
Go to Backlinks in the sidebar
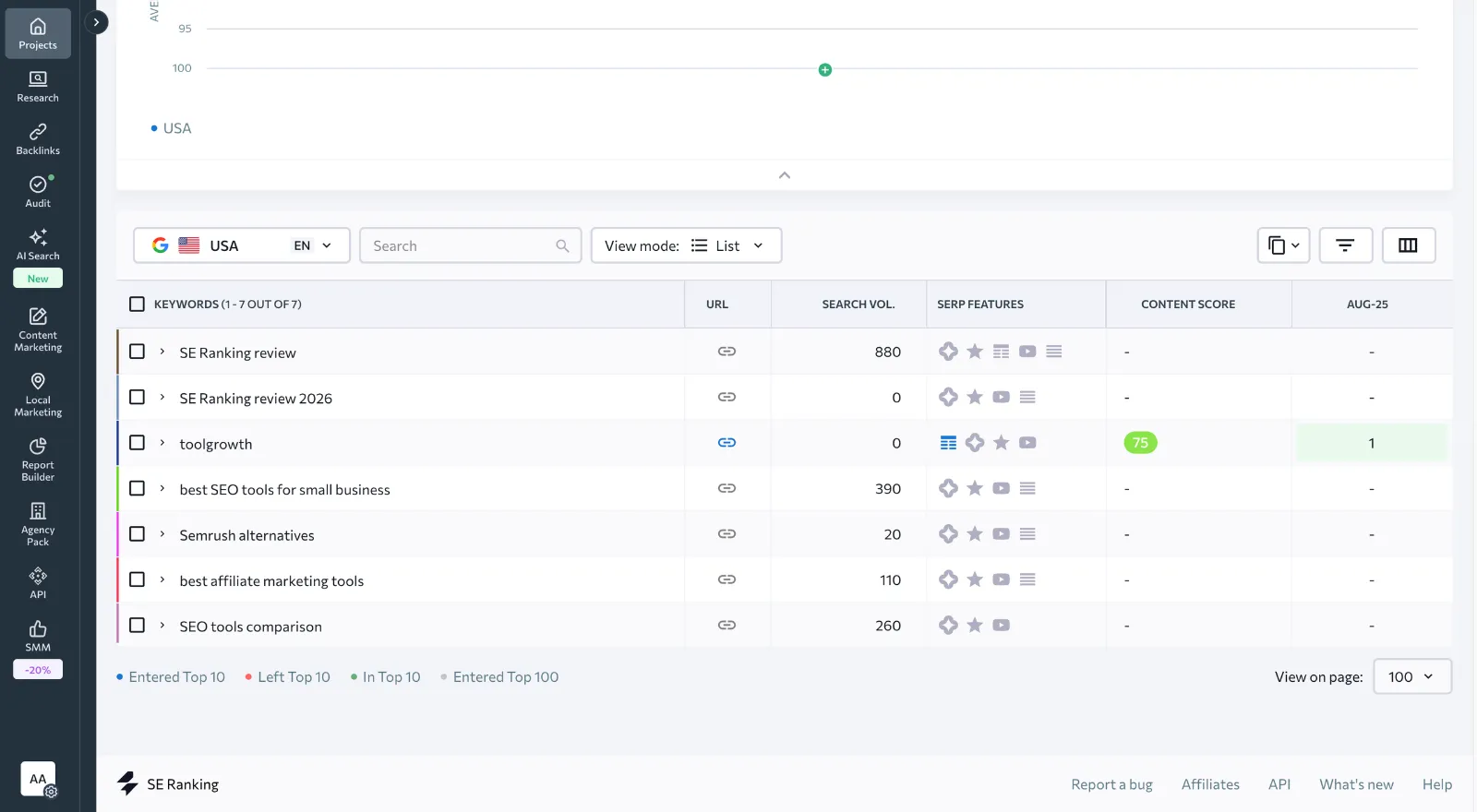(38, 139)
